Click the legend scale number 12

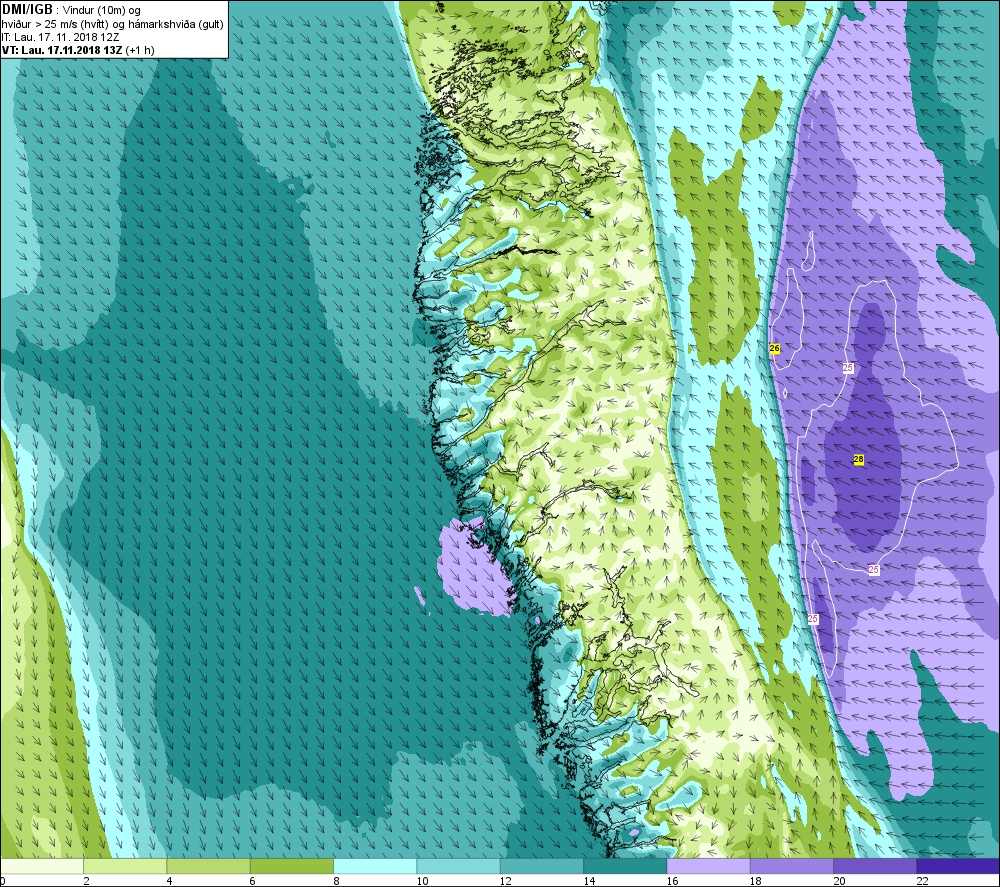506,881
